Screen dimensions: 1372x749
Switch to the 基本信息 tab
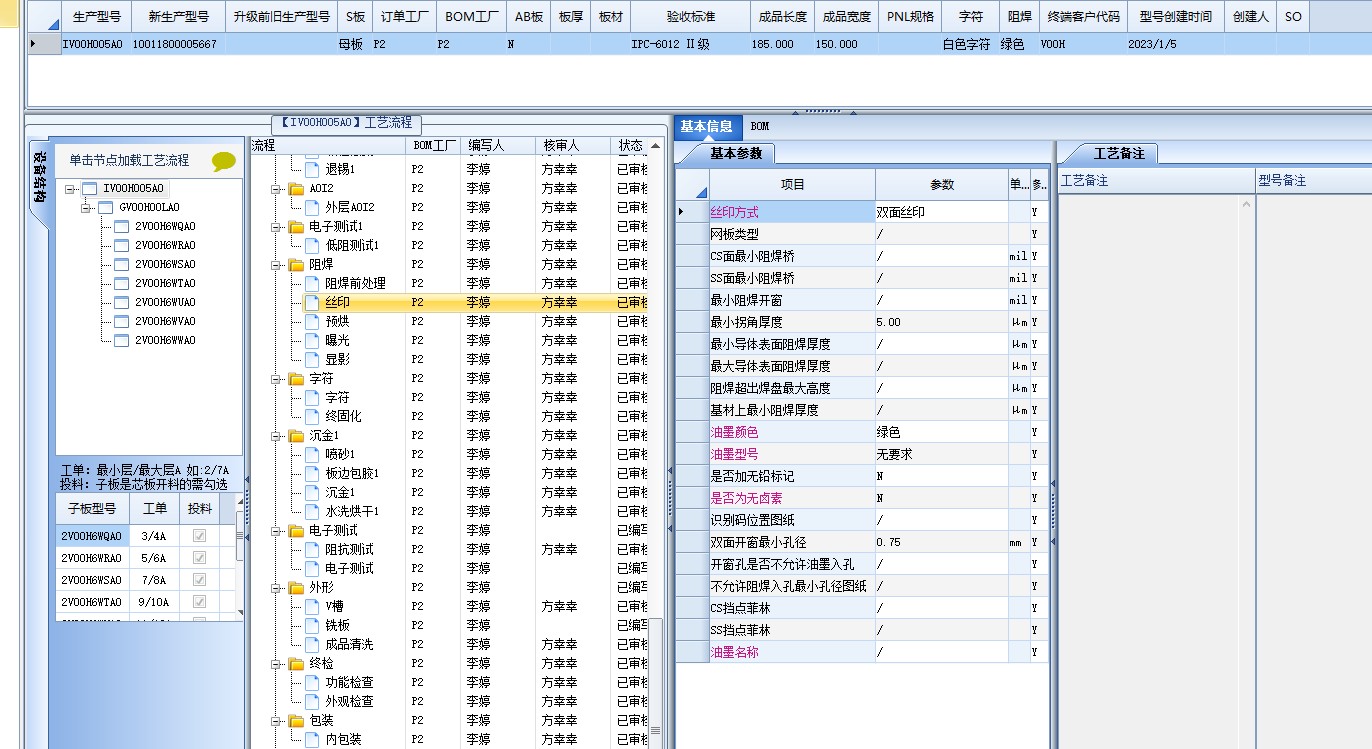pos(707,126)
